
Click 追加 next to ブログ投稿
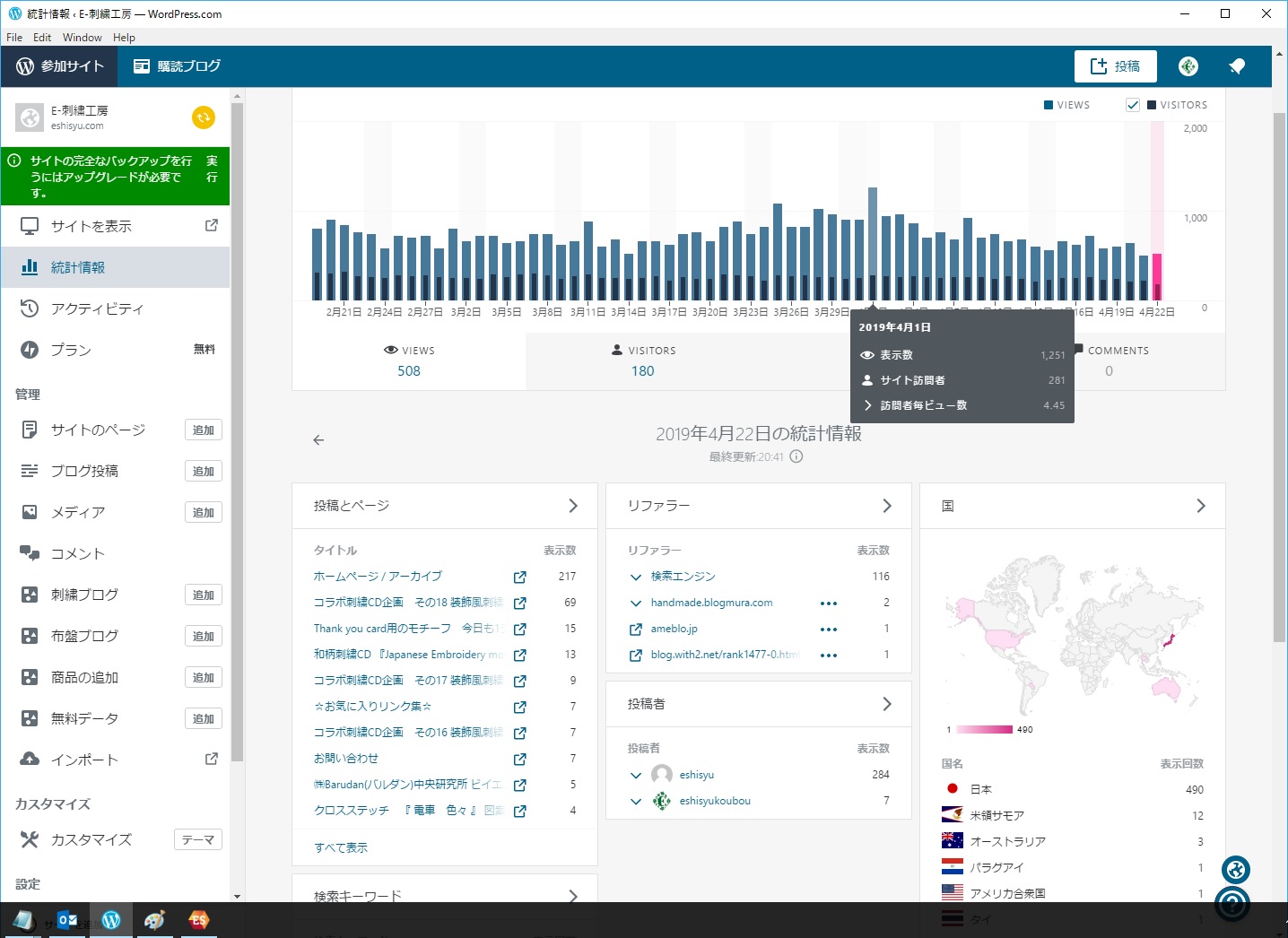point(204,472)
